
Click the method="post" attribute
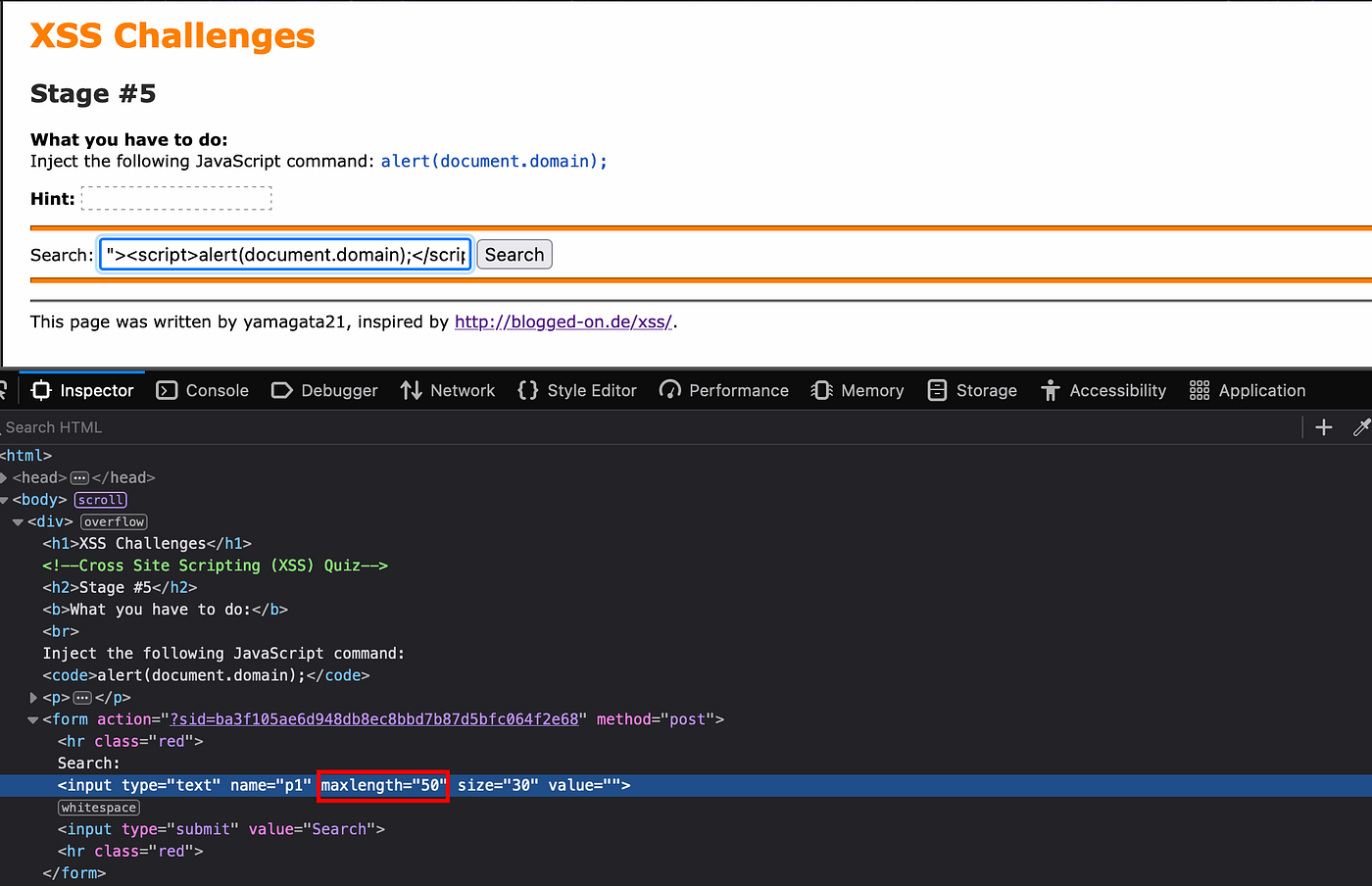click(x=656, y=719)
